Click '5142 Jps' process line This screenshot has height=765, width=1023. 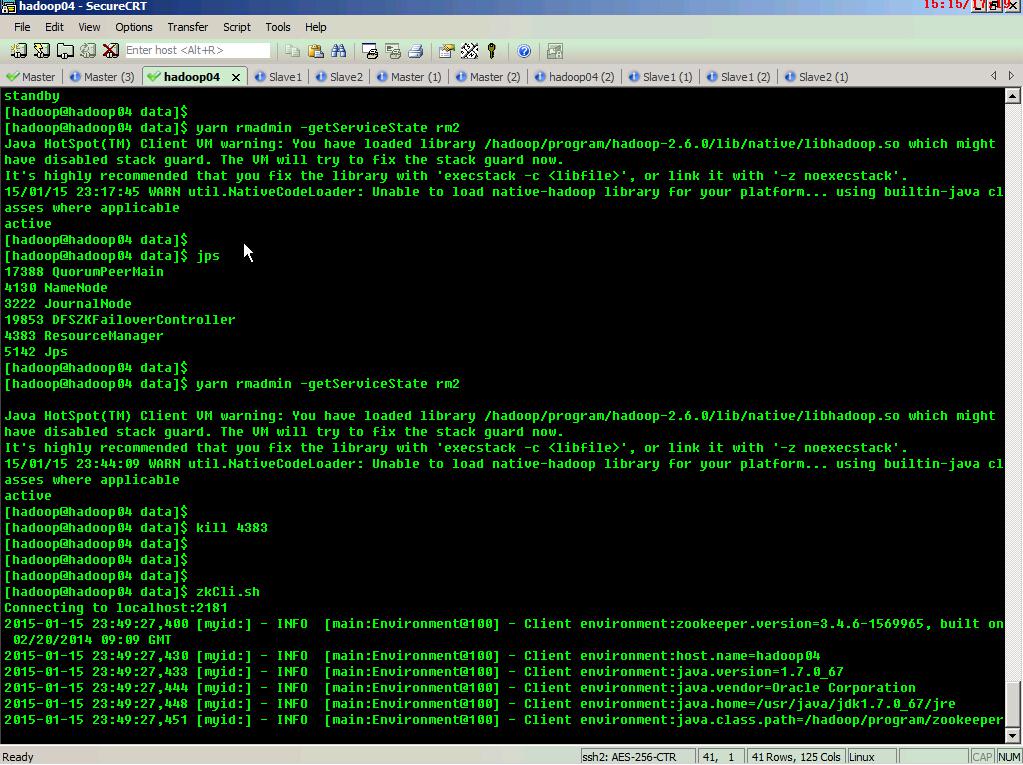coord(36,352)
